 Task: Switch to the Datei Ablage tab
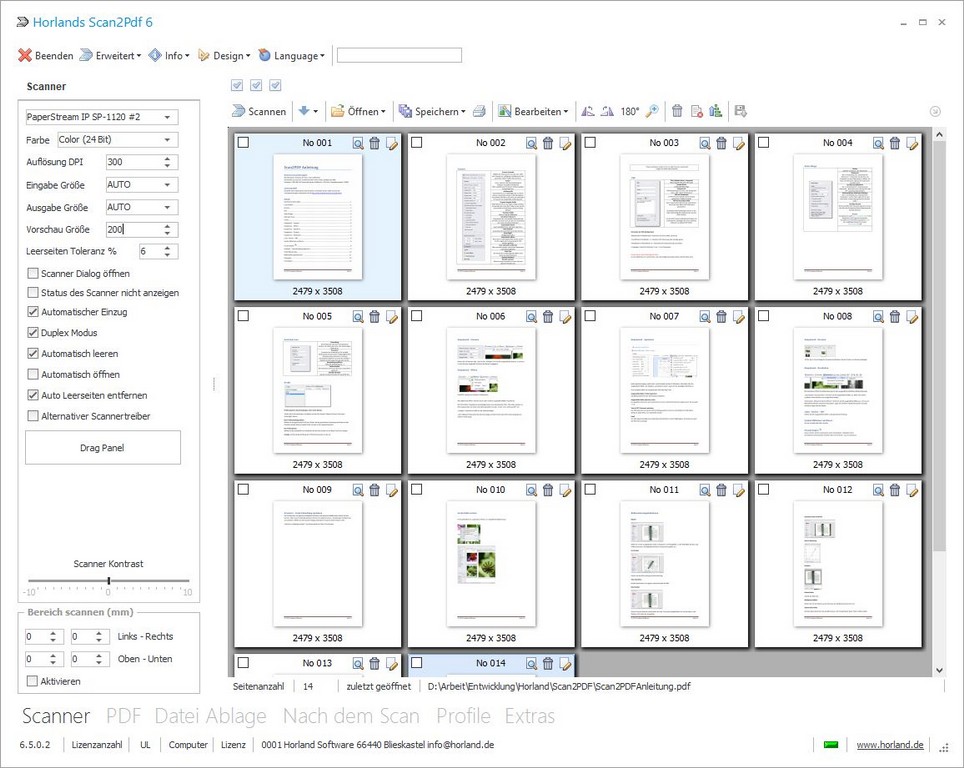click(210, 716)
